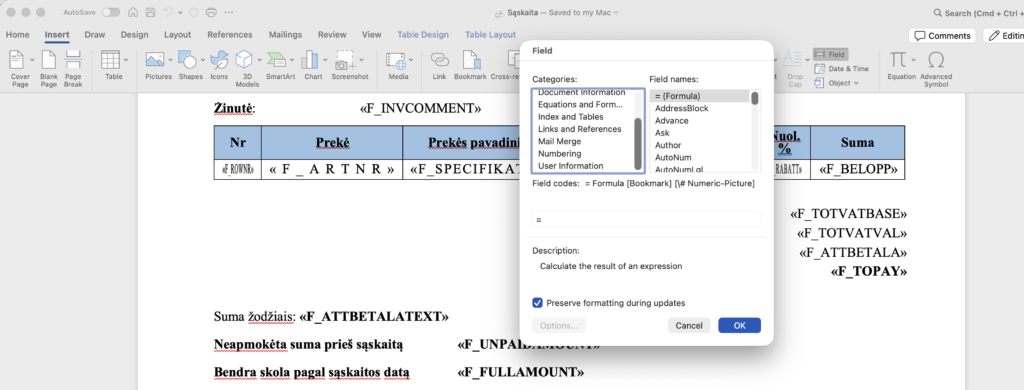The height and width of the screenshot is (390, 1024).
Task: Open the Review tab
Action: coord(332,35)
